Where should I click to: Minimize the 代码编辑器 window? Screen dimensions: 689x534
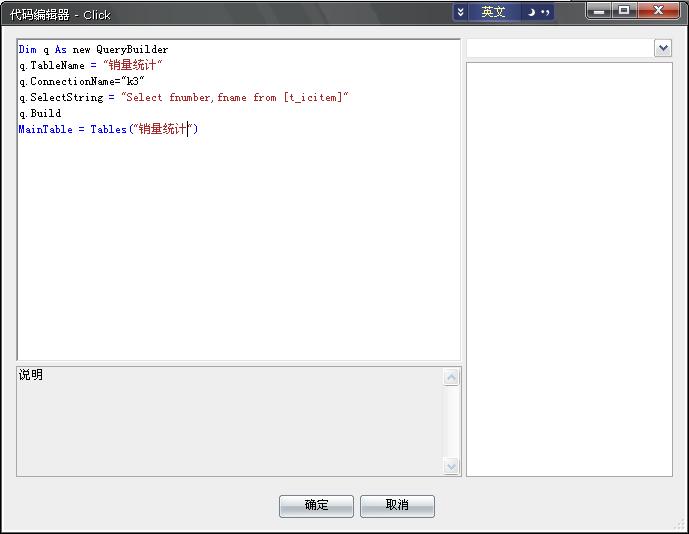598,11
